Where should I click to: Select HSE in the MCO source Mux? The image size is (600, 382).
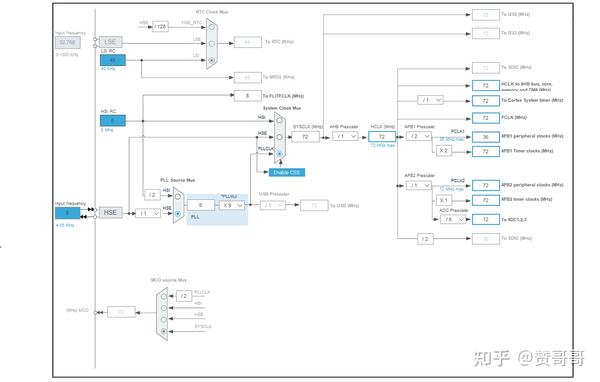pos(164,319)
